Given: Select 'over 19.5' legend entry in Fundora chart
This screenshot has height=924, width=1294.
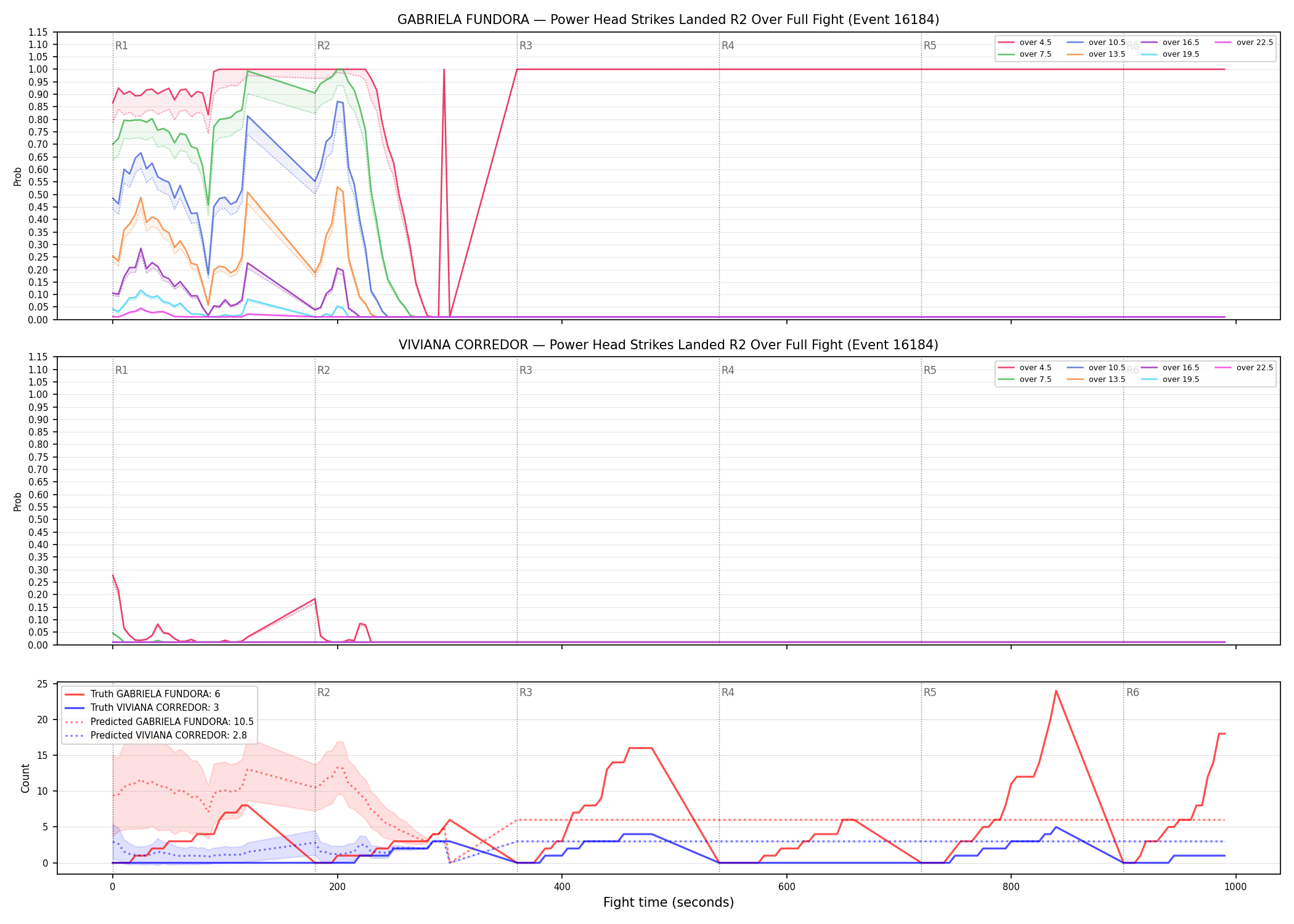Looking at the screenshot, I should (x=1170, y=54).
